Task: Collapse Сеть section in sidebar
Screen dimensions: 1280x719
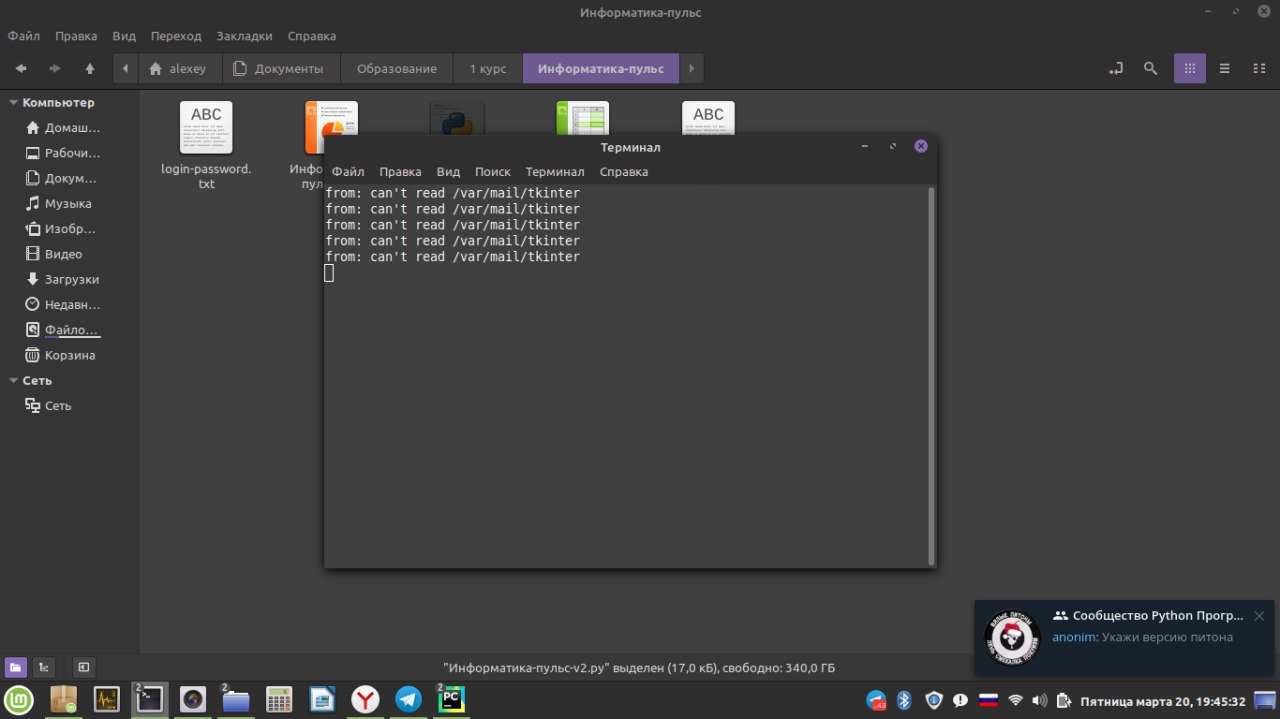Action: point(13,380)
